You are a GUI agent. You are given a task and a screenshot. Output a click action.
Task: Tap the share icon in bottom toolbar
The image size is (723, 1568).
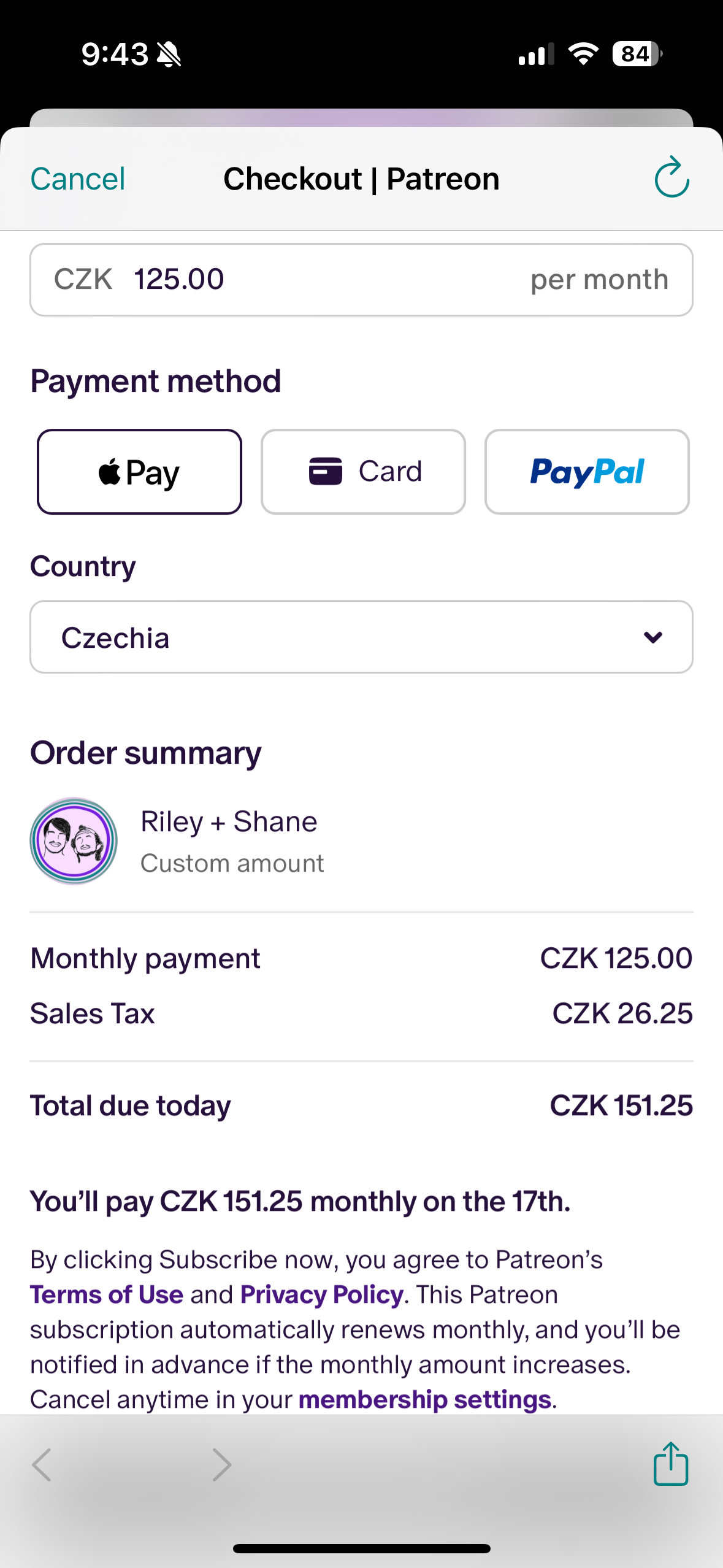(x=670, y=1464)
